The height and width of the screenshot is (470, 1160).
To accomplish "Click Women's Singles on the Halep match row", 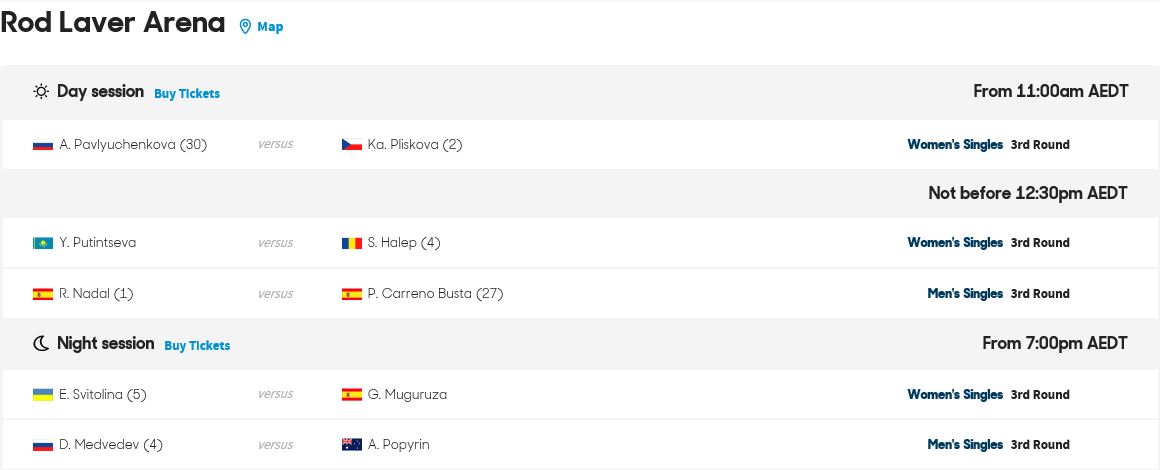I will (955, 243).
